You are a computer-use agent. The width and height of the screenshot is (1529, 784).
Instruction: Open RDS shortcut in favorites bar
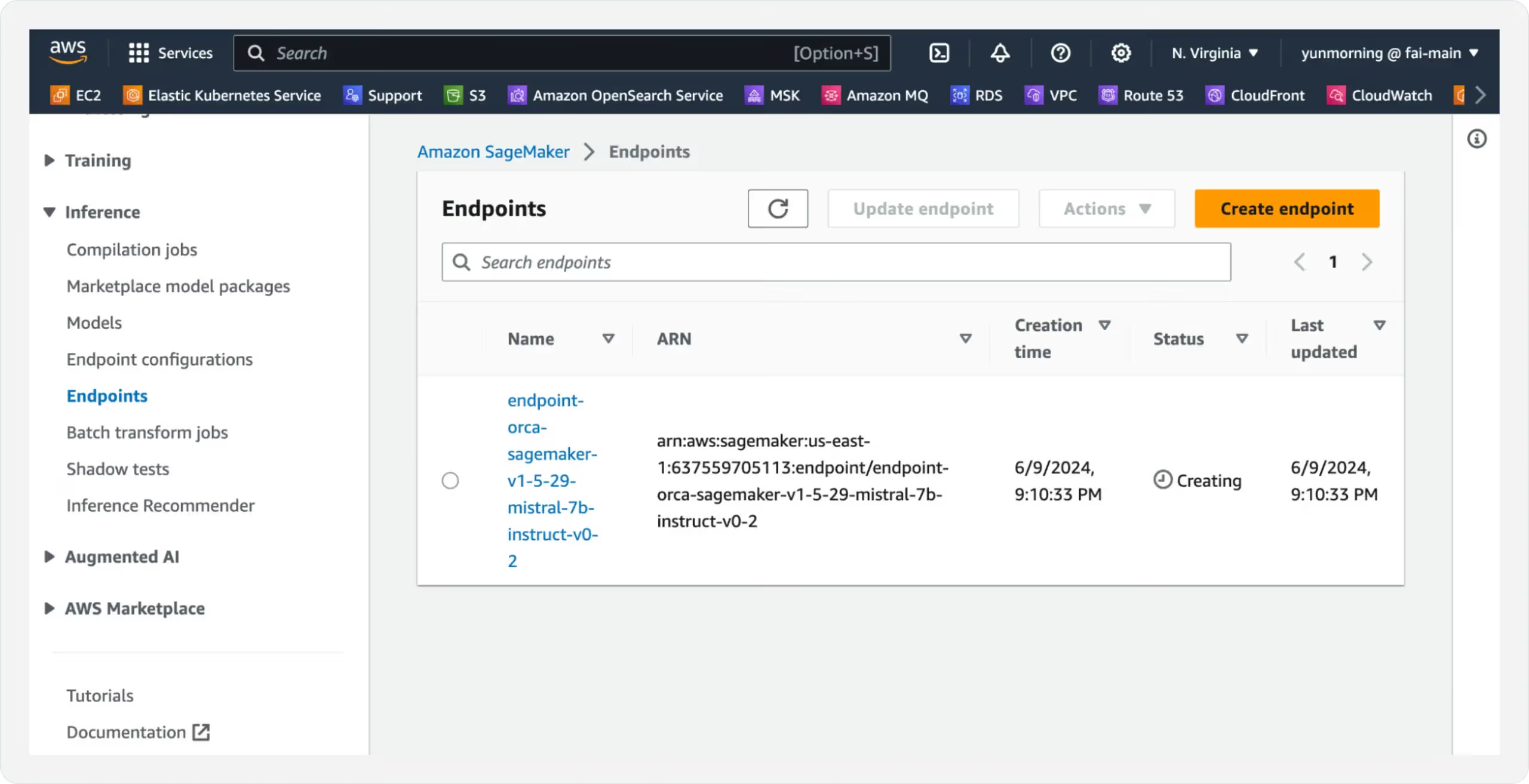click(977, 96)
